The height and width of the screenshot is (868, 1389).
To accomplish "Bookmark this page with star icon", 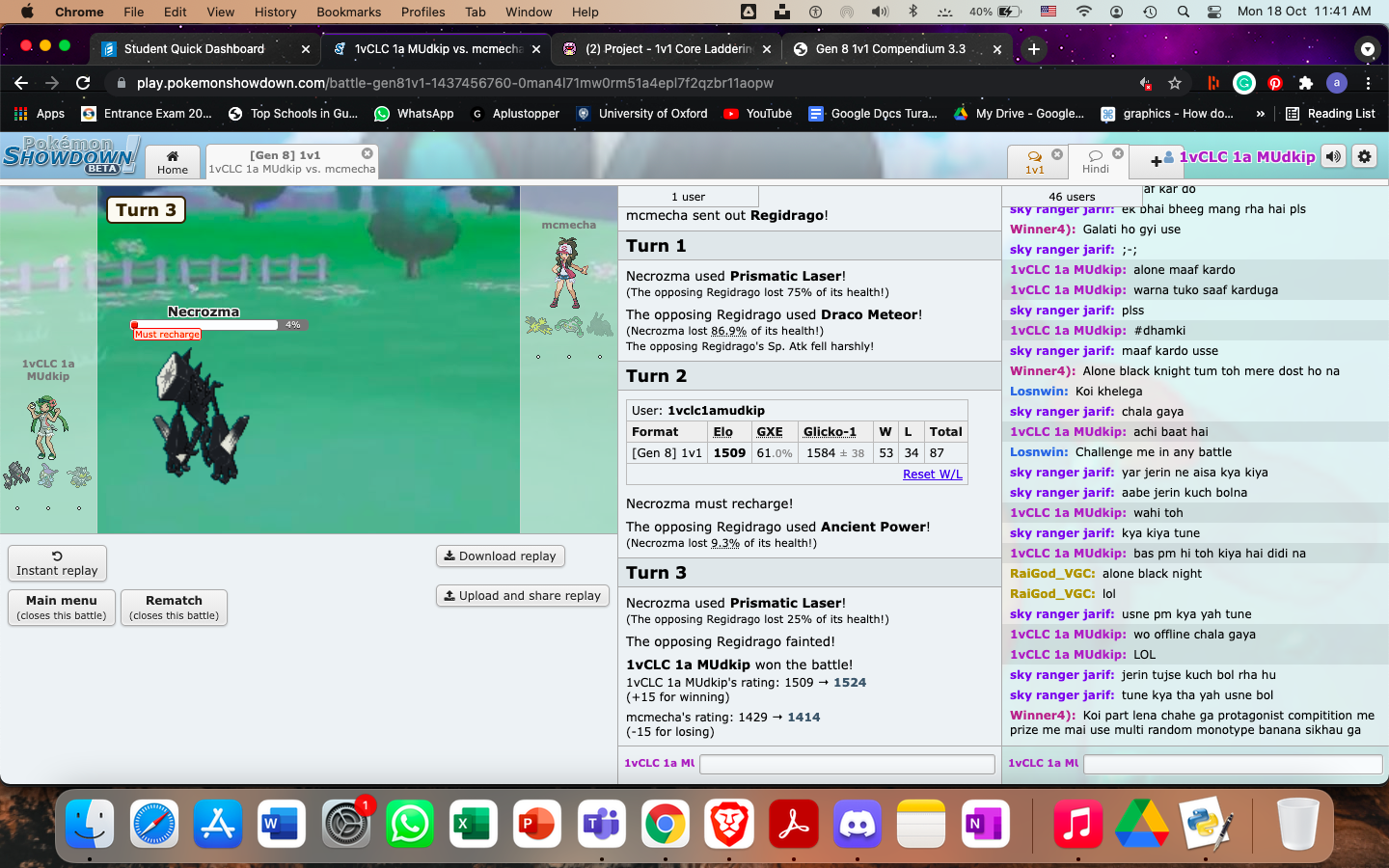I will tap(1175, 83).
